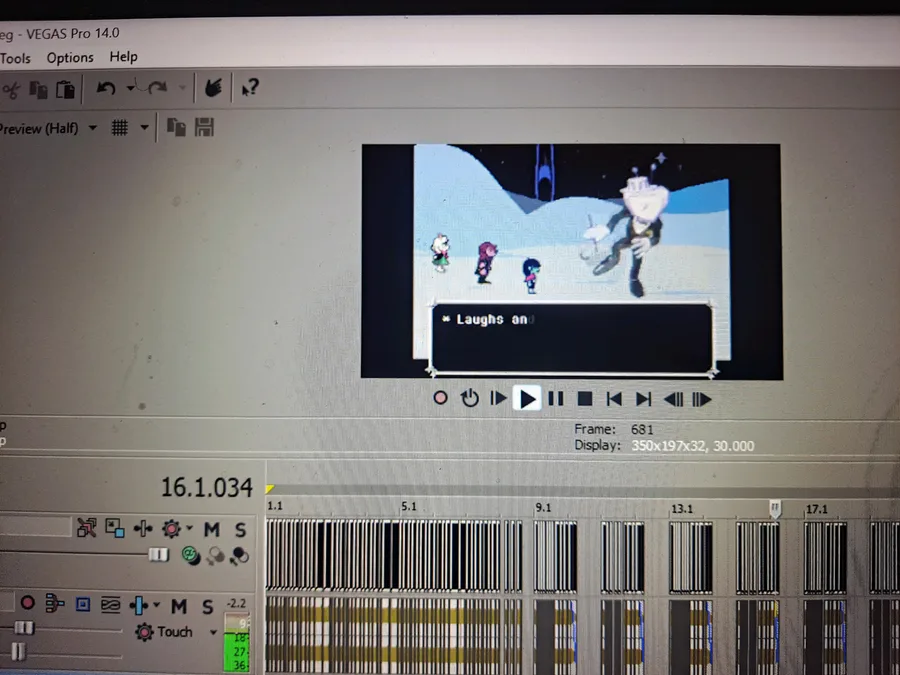Click the audio track pan slider
Image resolution: width=900 pixels, height=675 pixels.
pos(18,651)
